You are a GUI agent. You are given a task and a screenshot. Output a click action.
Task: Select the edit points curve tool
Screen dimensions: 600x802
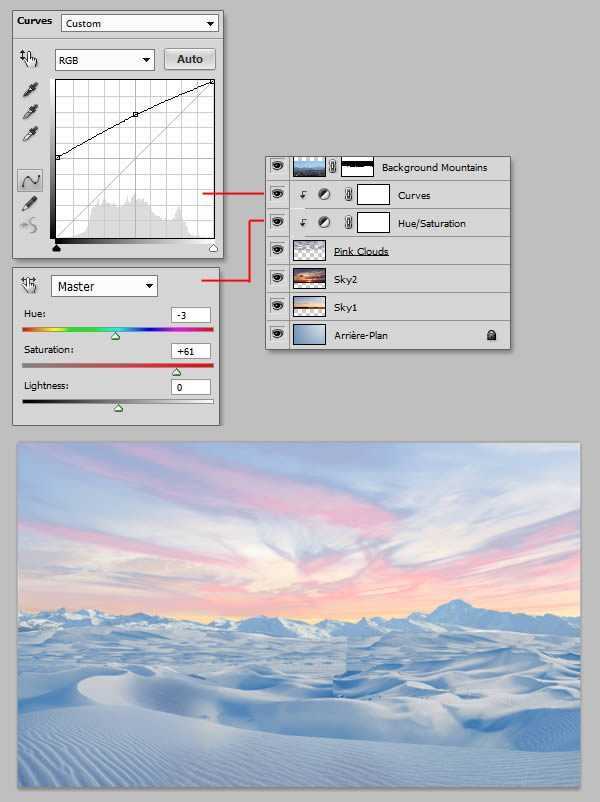(30, 181)
